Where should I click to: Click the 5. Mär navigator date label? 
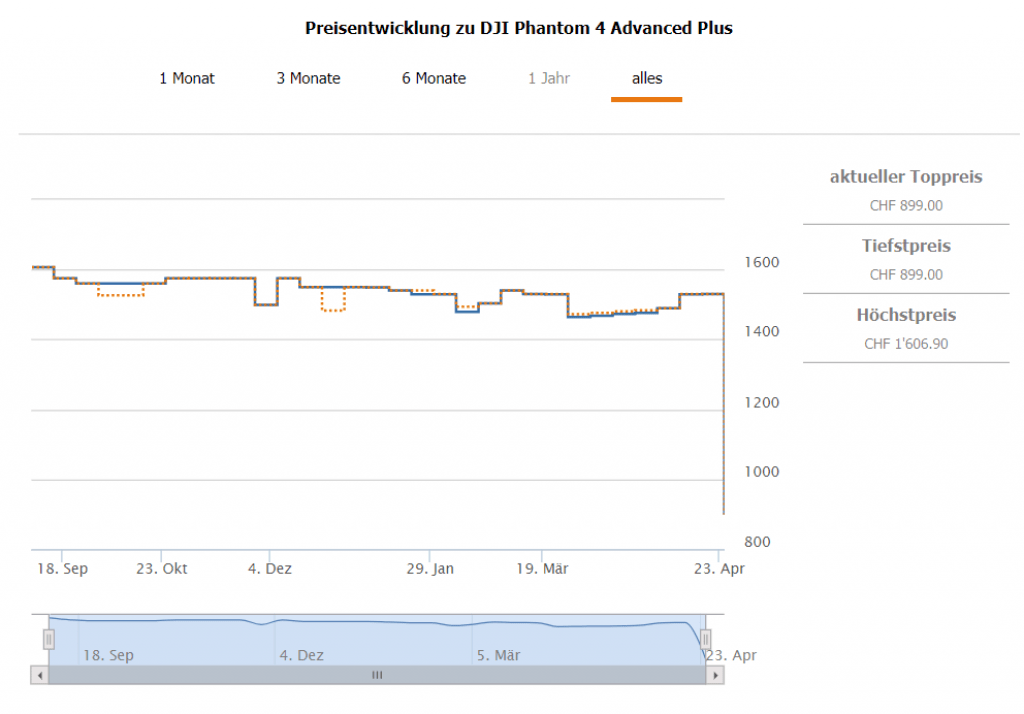tap(498, 656)
